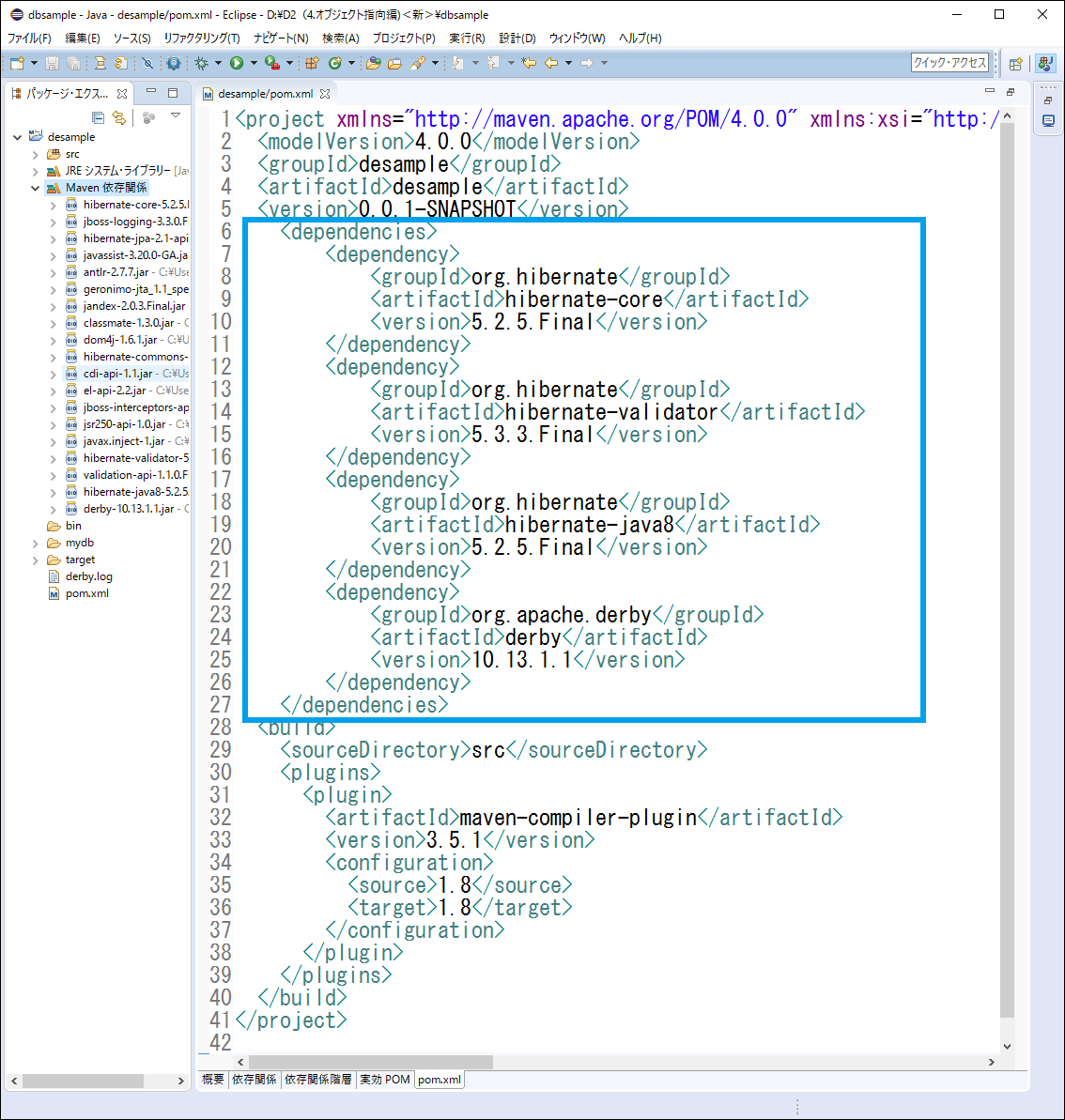Toggle Link with Editor in Package Explorer
Image resolution: width=1065 pixels, height=1120 pixels.
(118, 117)
